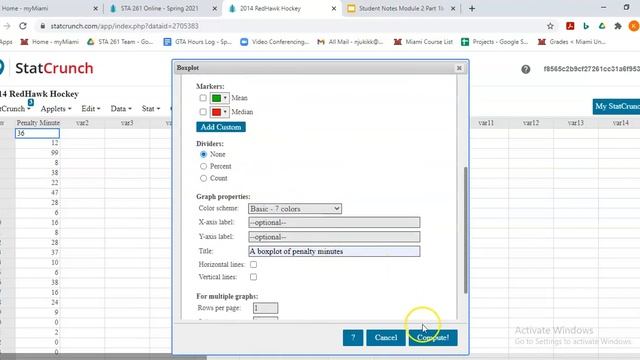Screen dimensions: 640x360
Task: Click the cell containing 99
Action: pos(38,153)
